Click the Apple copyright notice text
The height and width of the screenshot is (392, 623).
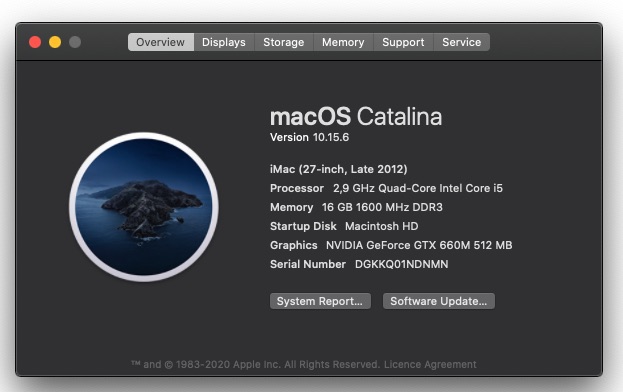point(255,364)
